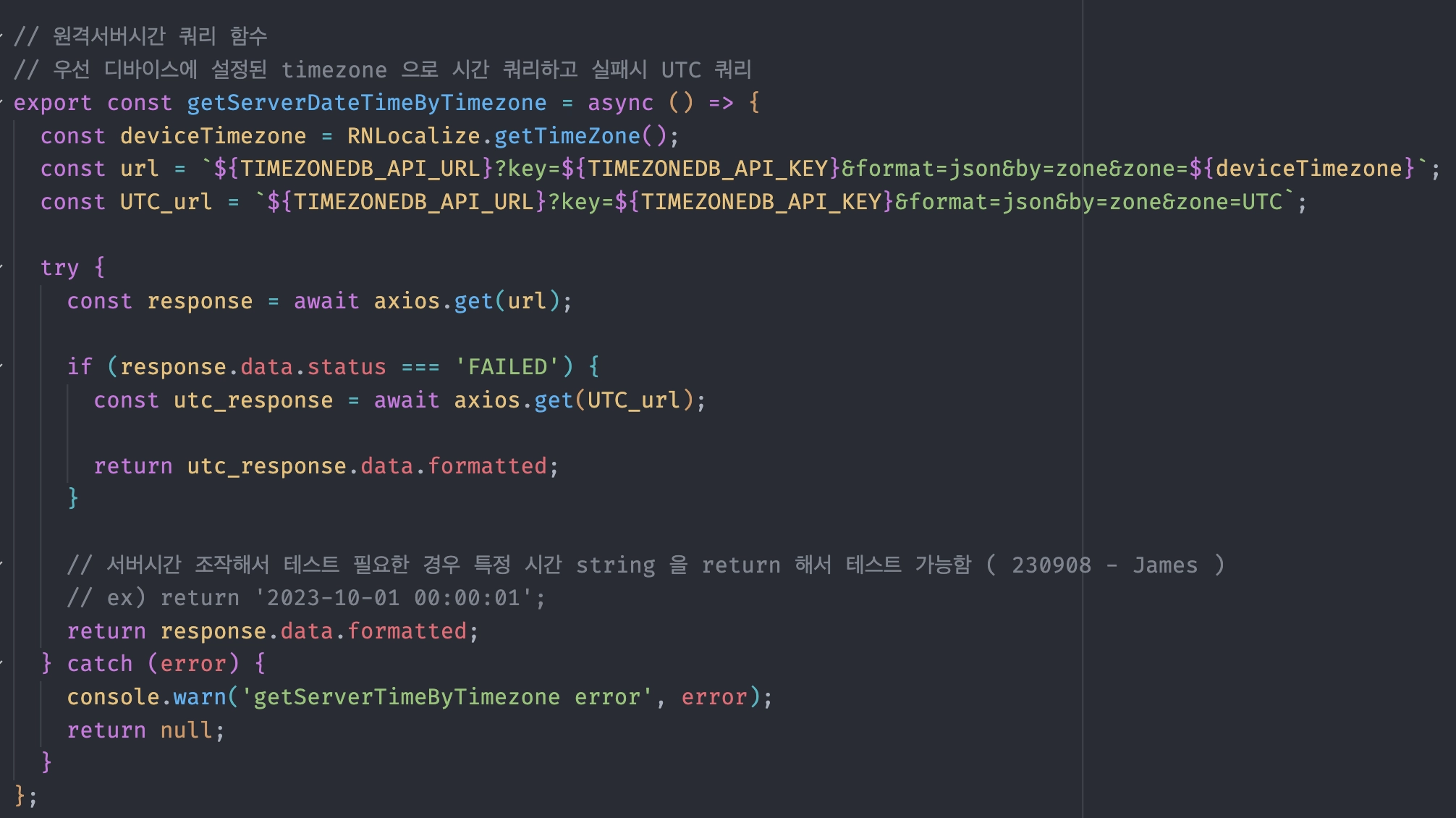Collapse the getServerDateTimeByTimezone function fold arrow
This screenshot has height=818, width=1456.
pos(2,102)
